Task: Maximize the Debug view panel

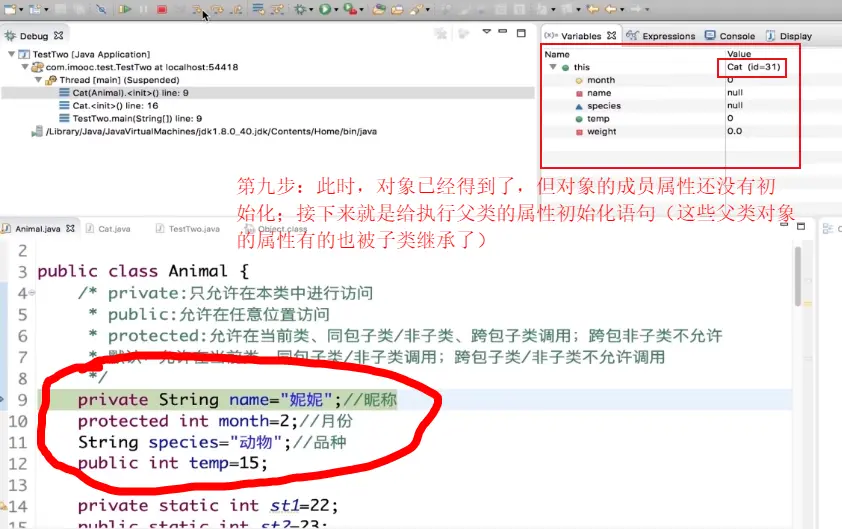Action: [521, 33]
